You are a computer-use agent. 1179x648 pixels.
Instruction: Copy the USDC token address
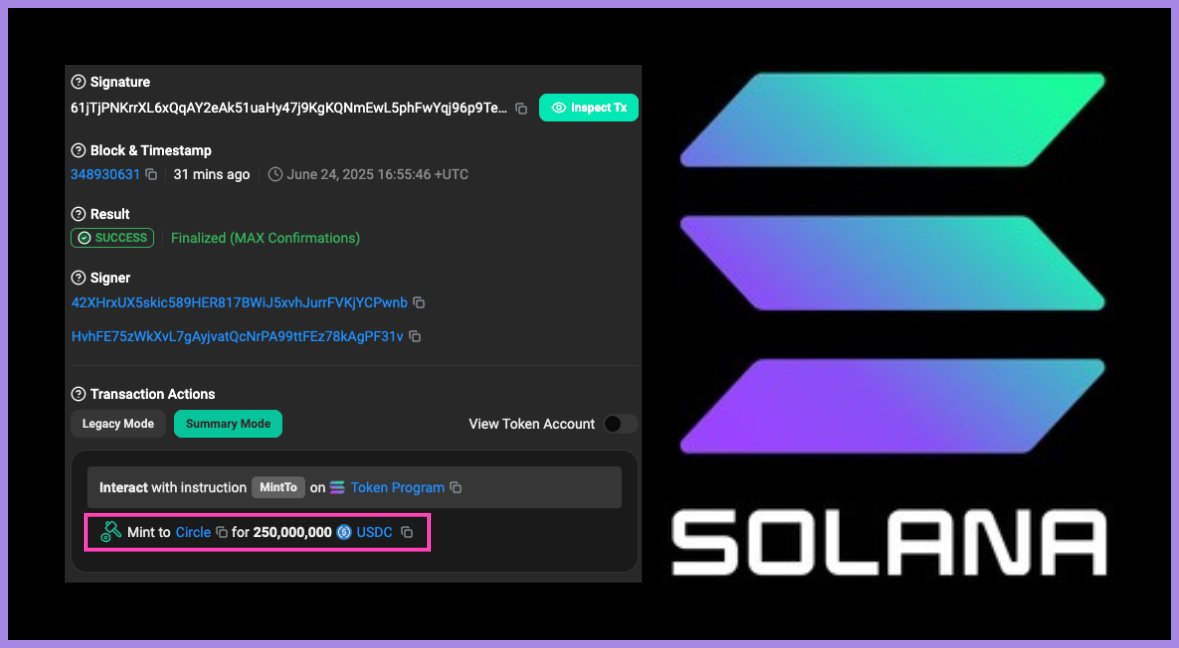407,532
